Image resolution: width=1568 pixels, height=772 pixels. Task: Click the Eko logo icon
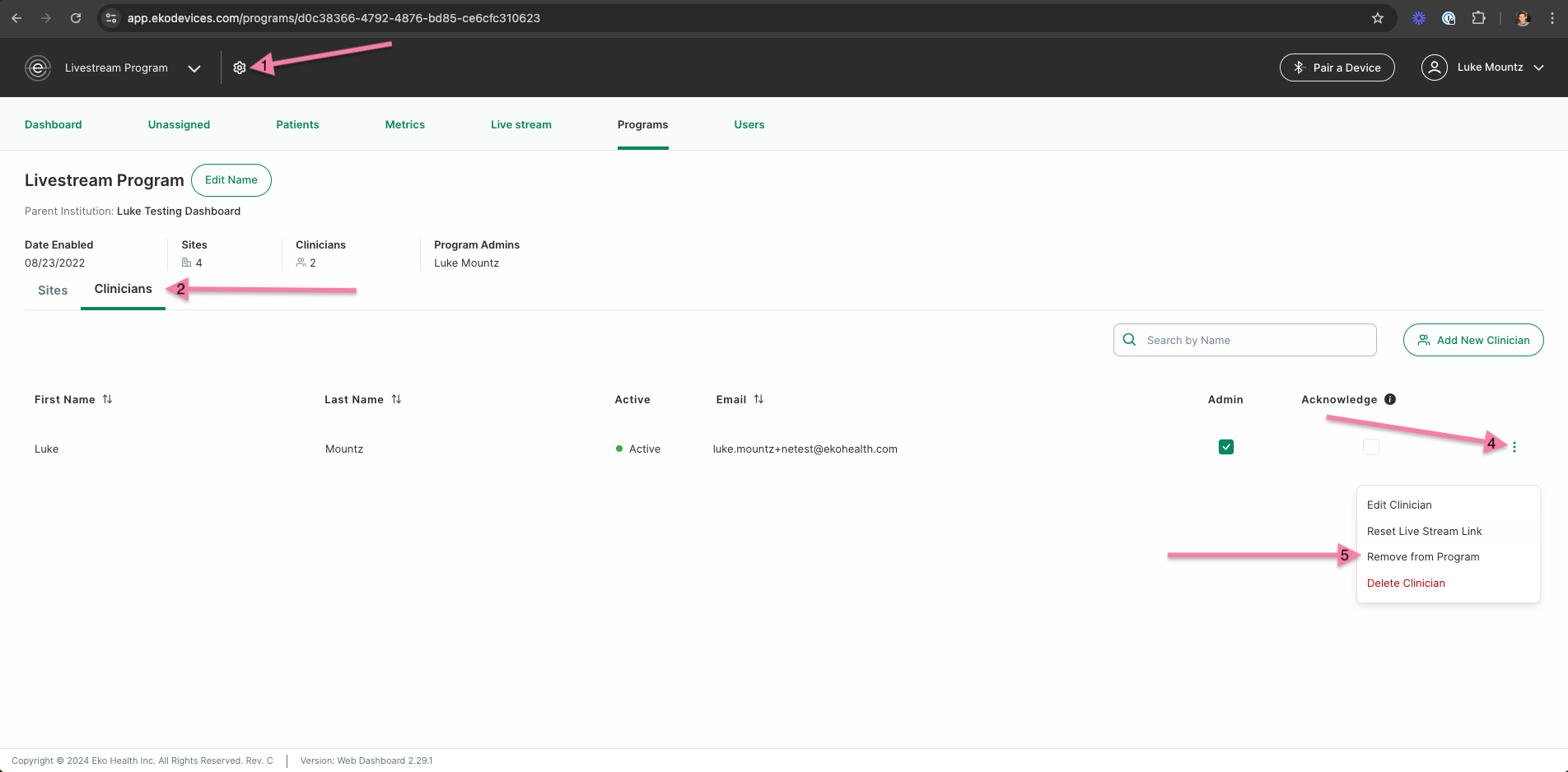tap(38, 67)
